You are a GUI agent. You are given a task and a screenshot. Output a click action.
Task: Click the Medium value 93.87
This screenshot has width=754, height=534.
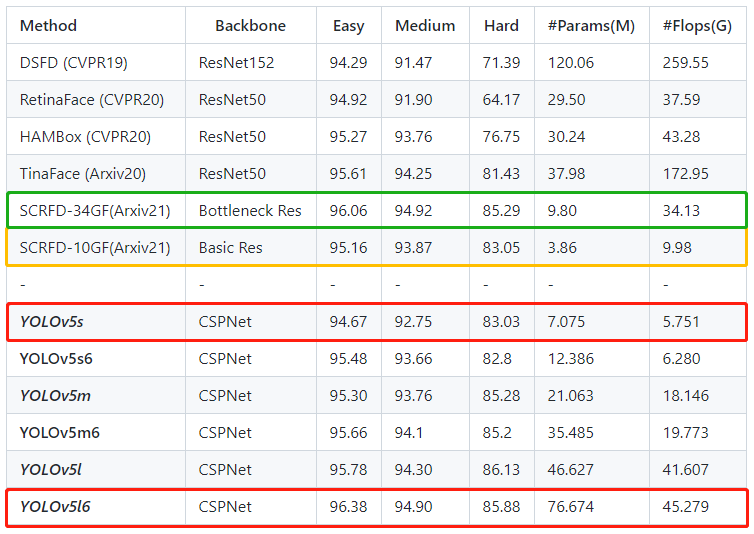click(414, 248)
